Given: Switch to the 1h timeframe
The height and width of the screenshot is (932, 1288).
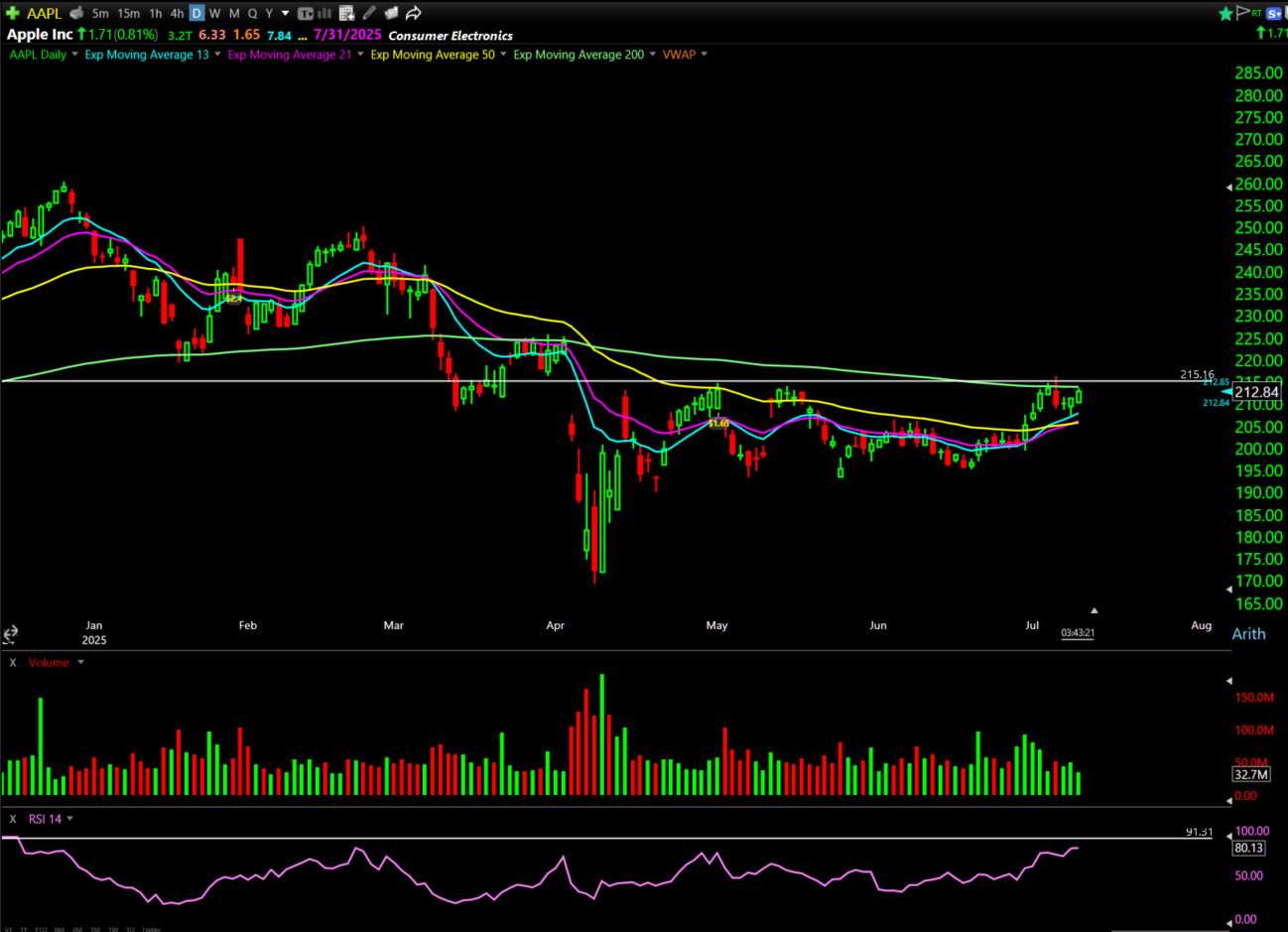Looking at the screenshot, I should coord(156,13).
